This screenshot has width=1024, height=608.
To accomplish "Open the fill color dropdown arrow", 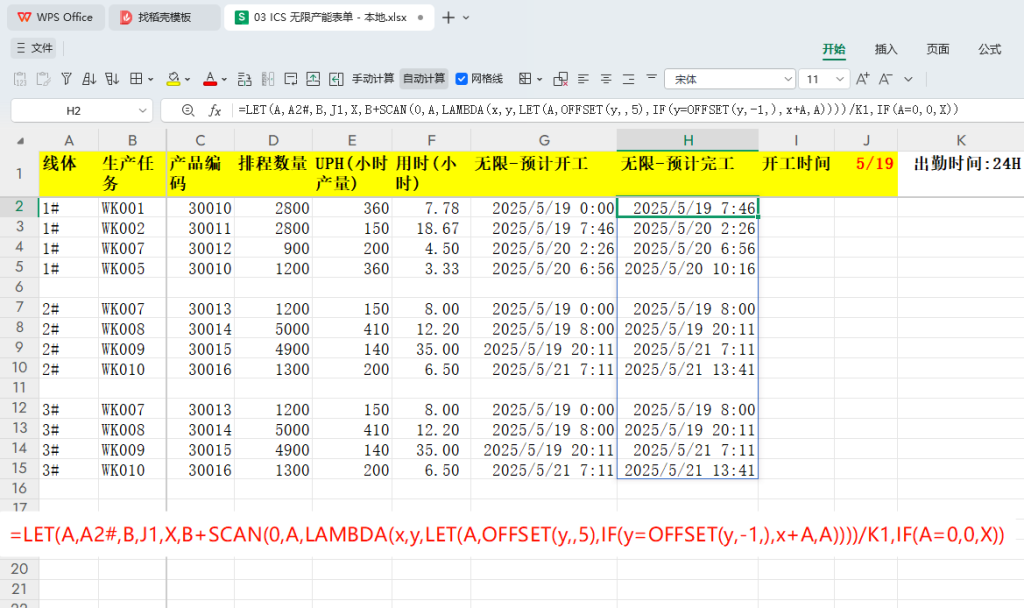I will 187,80.
